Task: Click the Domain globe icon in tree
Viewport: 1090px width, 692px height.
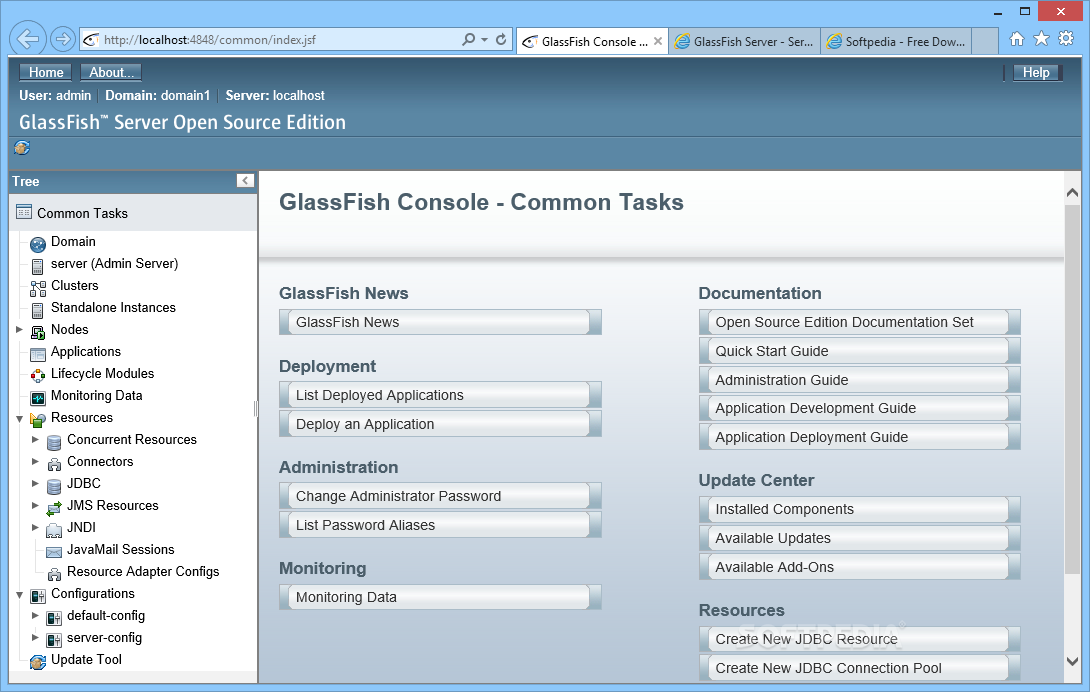Action: (x=38, y=243)
